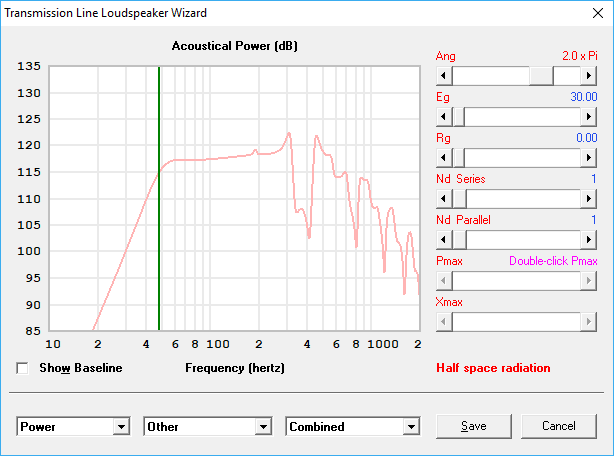Click the Pmax right arrow

[588, 281]
